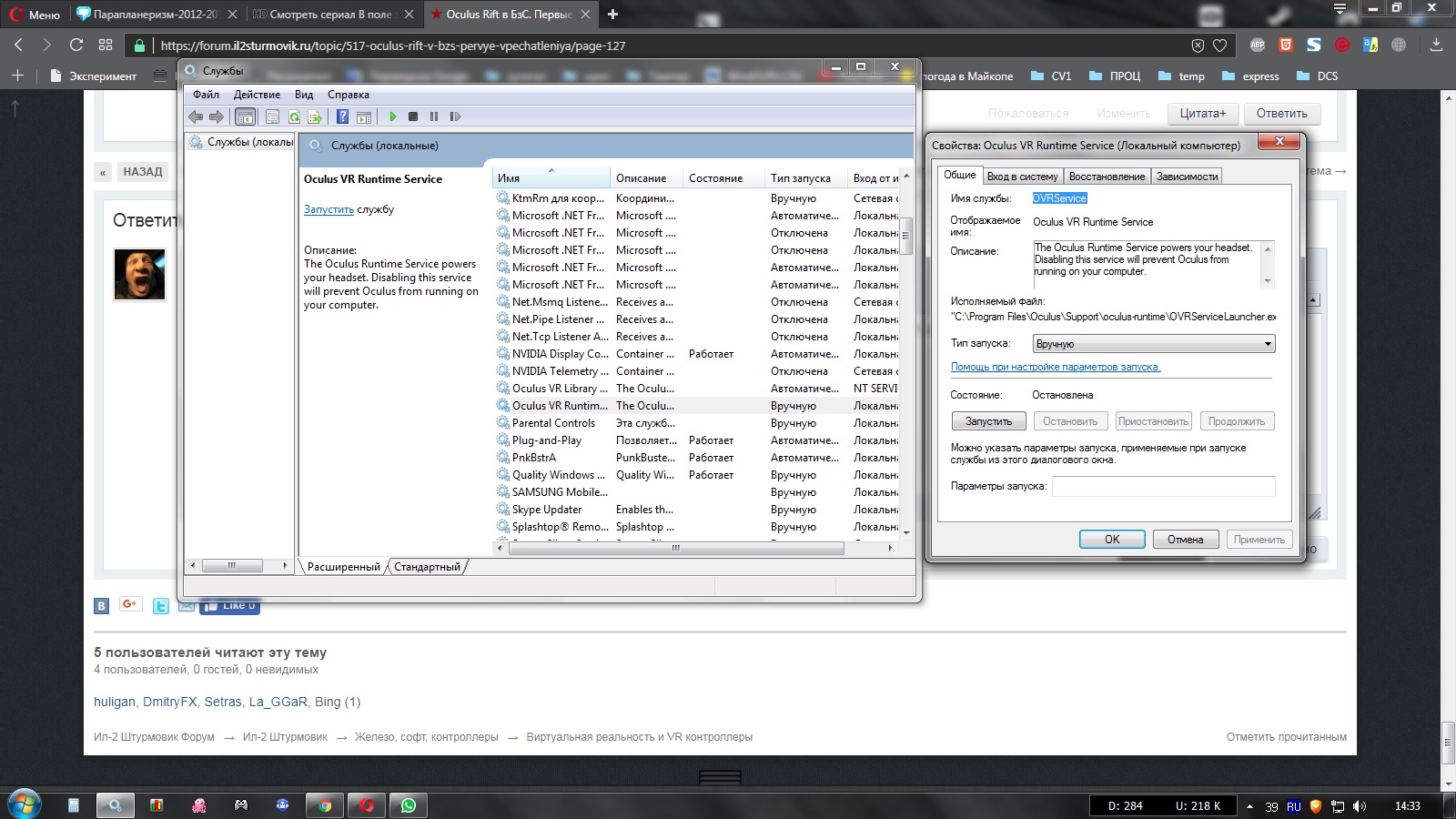Screen dimensions: 1456x819
Task: Select the Общие tab in properties dialog
Action: tap(959, 175)
